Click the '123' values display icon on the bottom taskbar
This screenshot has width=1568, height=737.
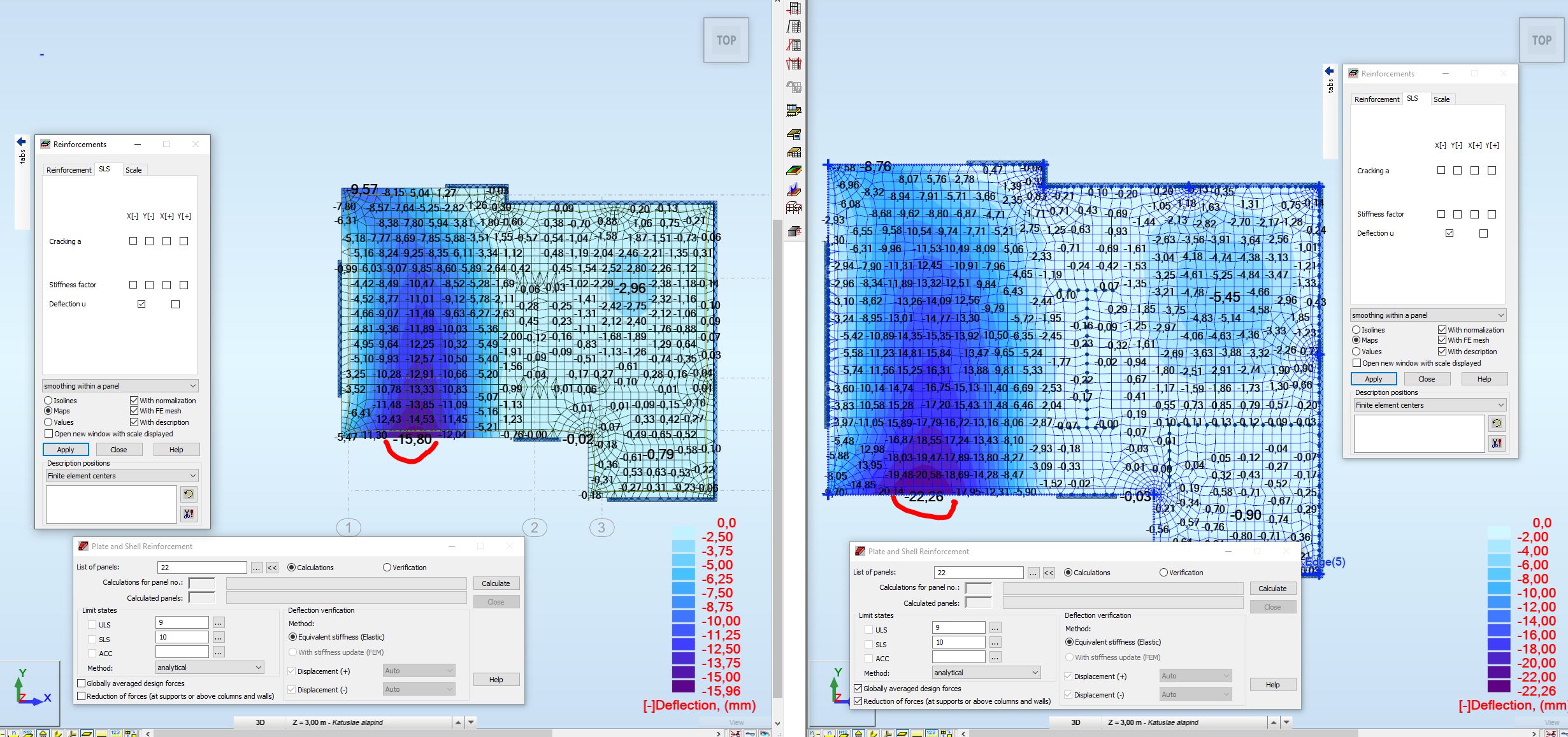click(x=115, y=733)
